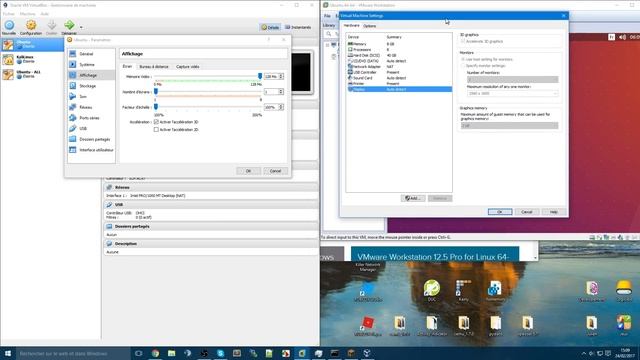The height and width of the screenshot is (360, 640).
Task: Click the Mémoire vidéo slider handle
Action: pos(260,76)
